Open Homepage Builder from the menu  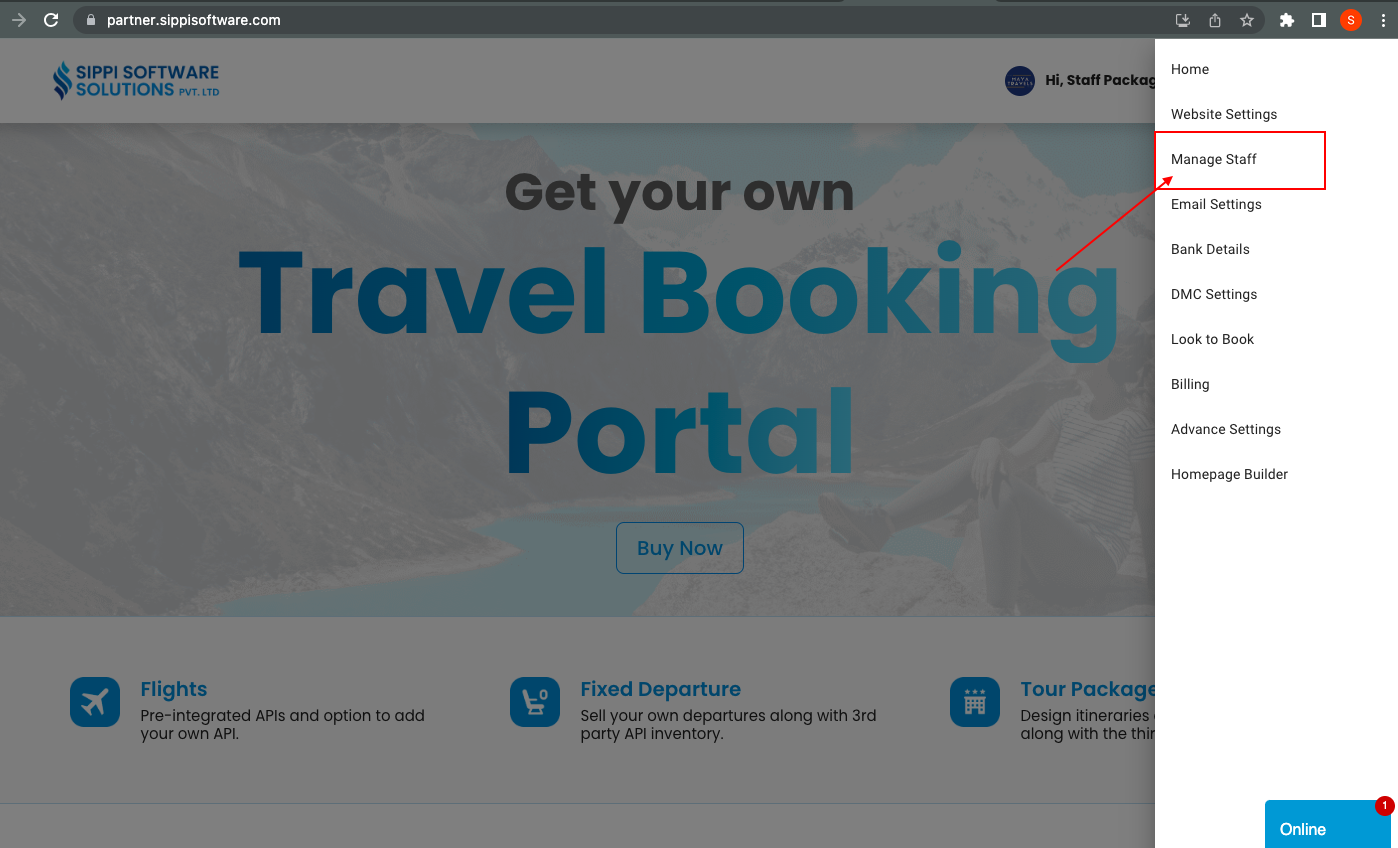[x=1229, y=474]
